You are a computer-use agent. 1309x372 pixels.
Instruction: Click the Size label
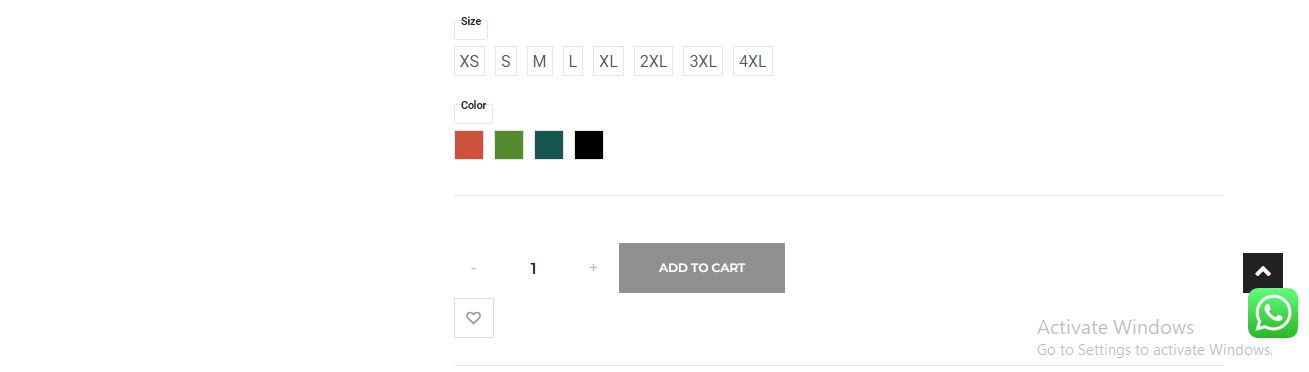pyautogui.click(x=471, y=22)
